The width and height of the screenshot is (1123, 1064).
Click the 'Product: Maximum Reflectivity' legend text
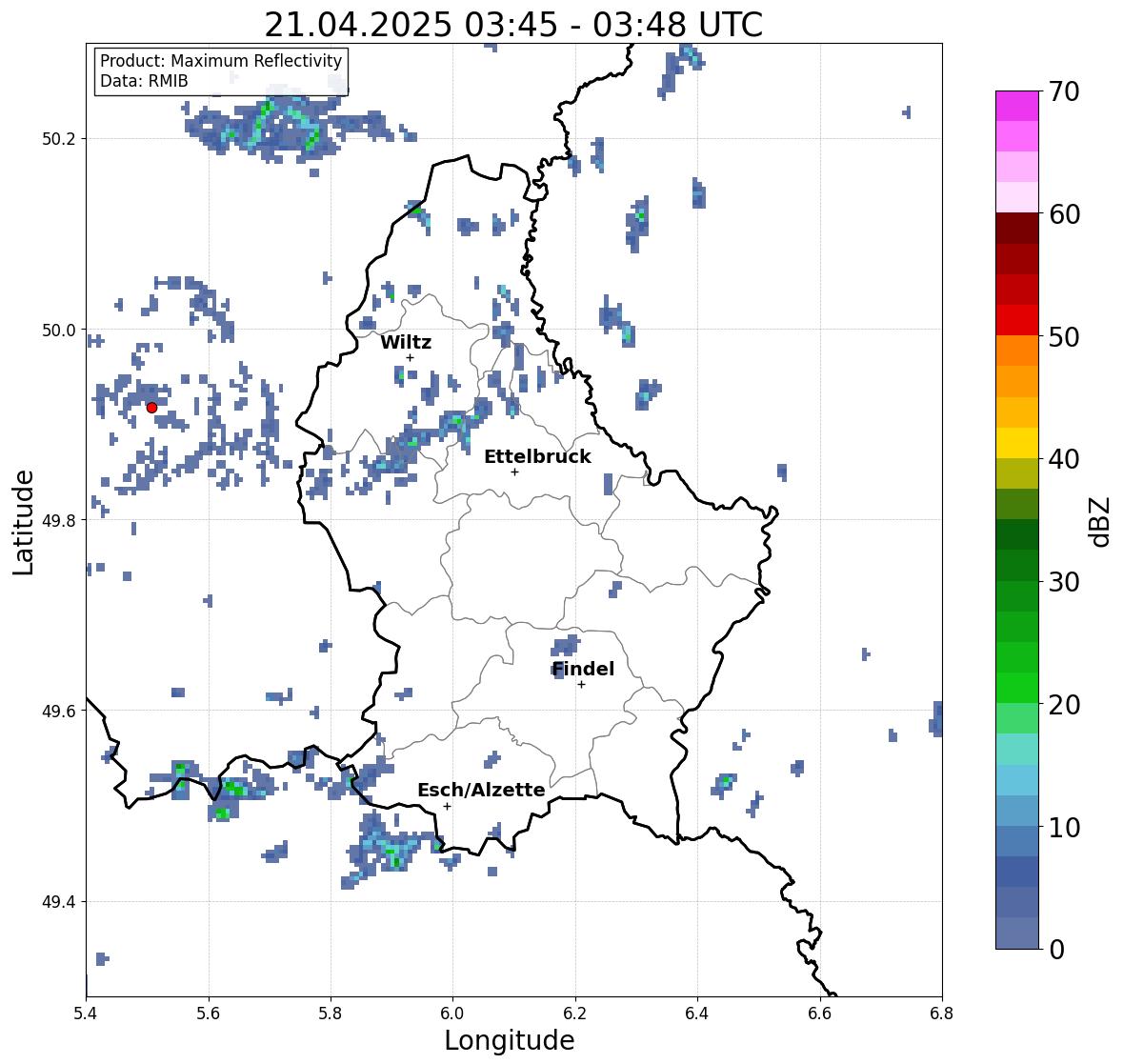click(221, 61)
